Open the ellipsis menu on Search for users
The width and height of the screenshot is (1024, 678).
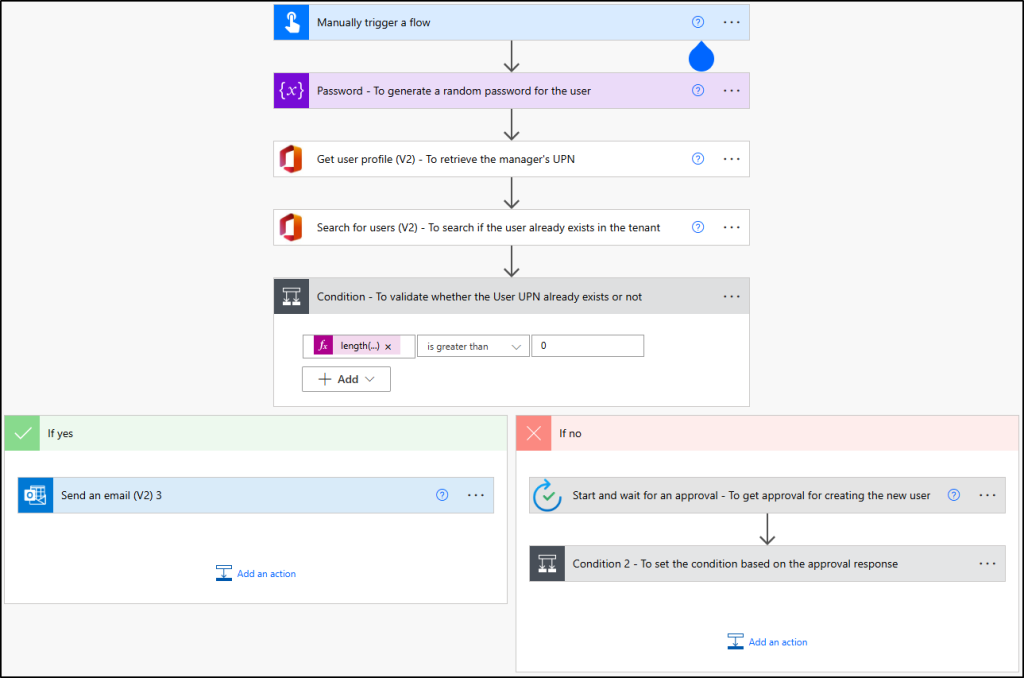tap(732, 227)
